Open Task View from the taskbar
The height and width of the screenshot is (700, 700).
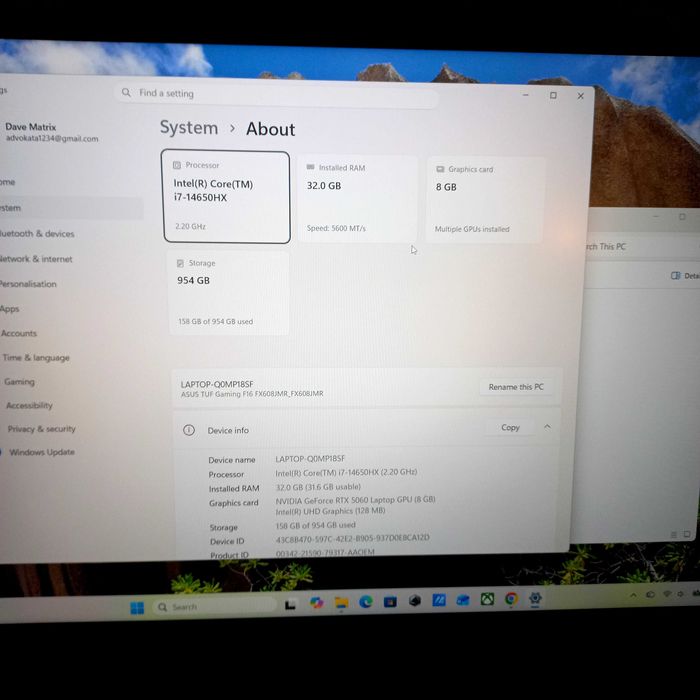(x=291, y=605)
